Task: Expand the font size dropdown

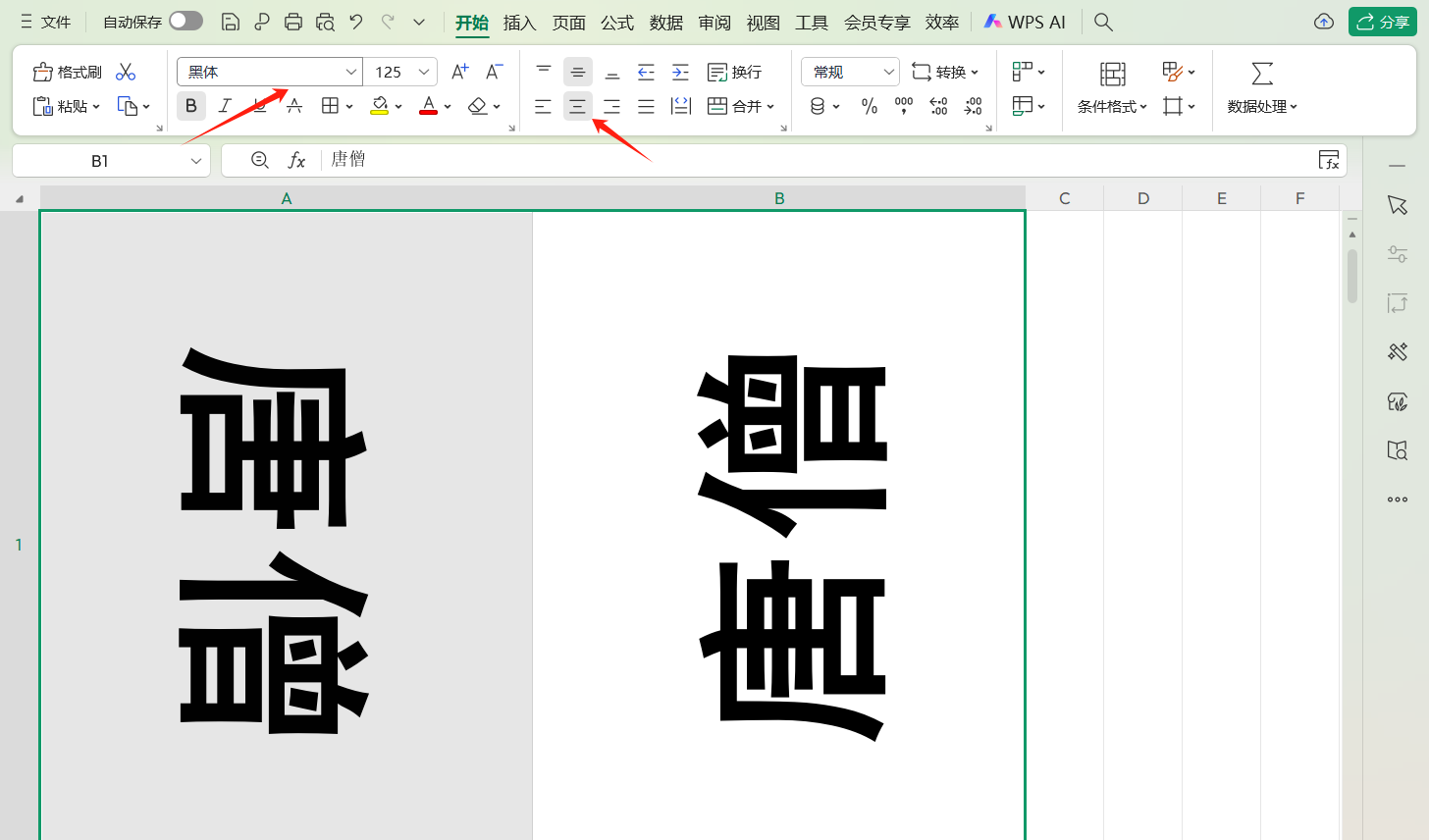Action: click(424, 72)
